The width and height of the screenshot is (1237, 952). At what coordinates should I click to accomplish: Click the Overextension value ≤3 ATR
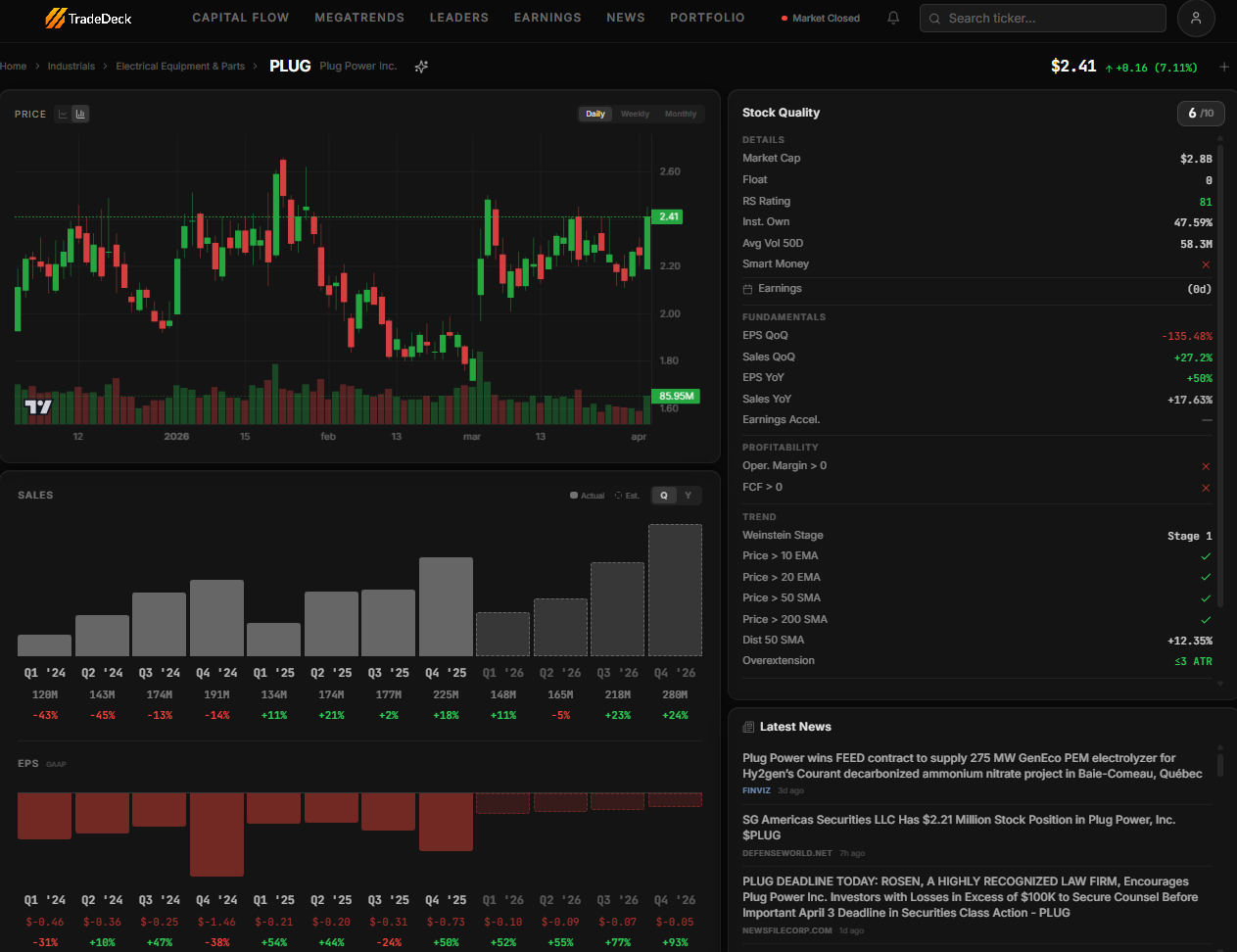[1194, 661]
